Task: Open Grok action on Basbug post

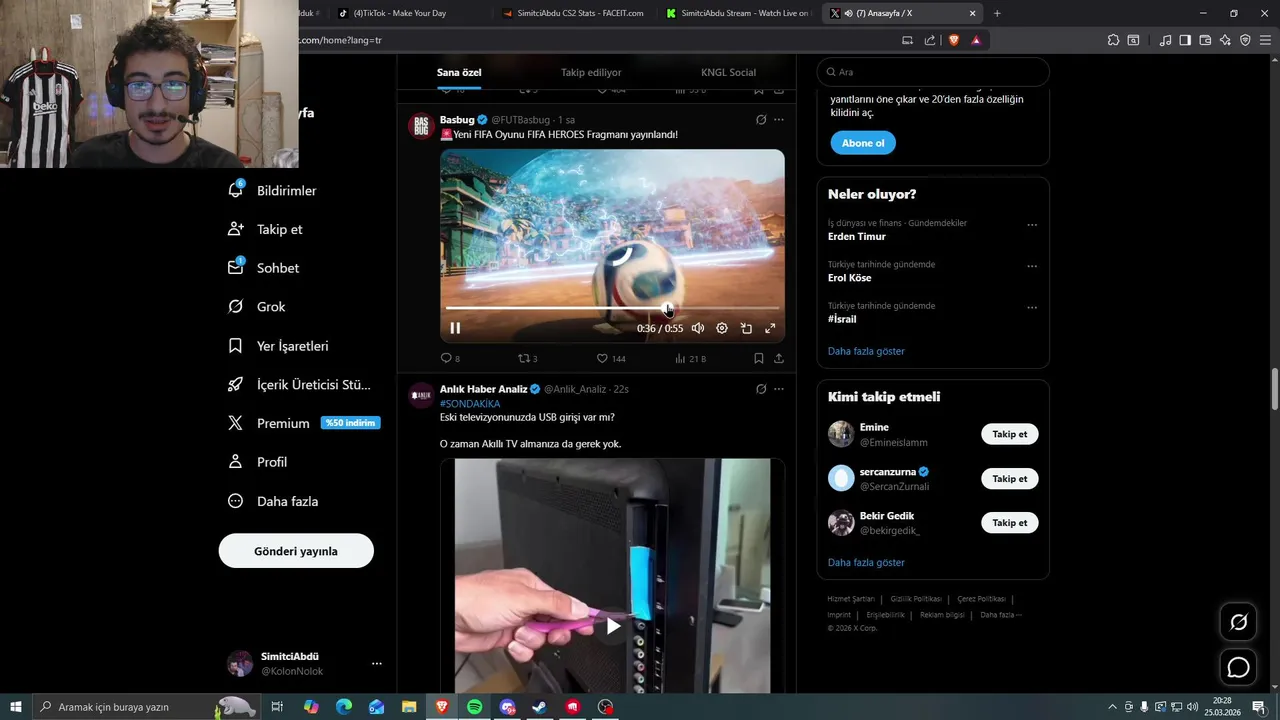Action: 761,120
